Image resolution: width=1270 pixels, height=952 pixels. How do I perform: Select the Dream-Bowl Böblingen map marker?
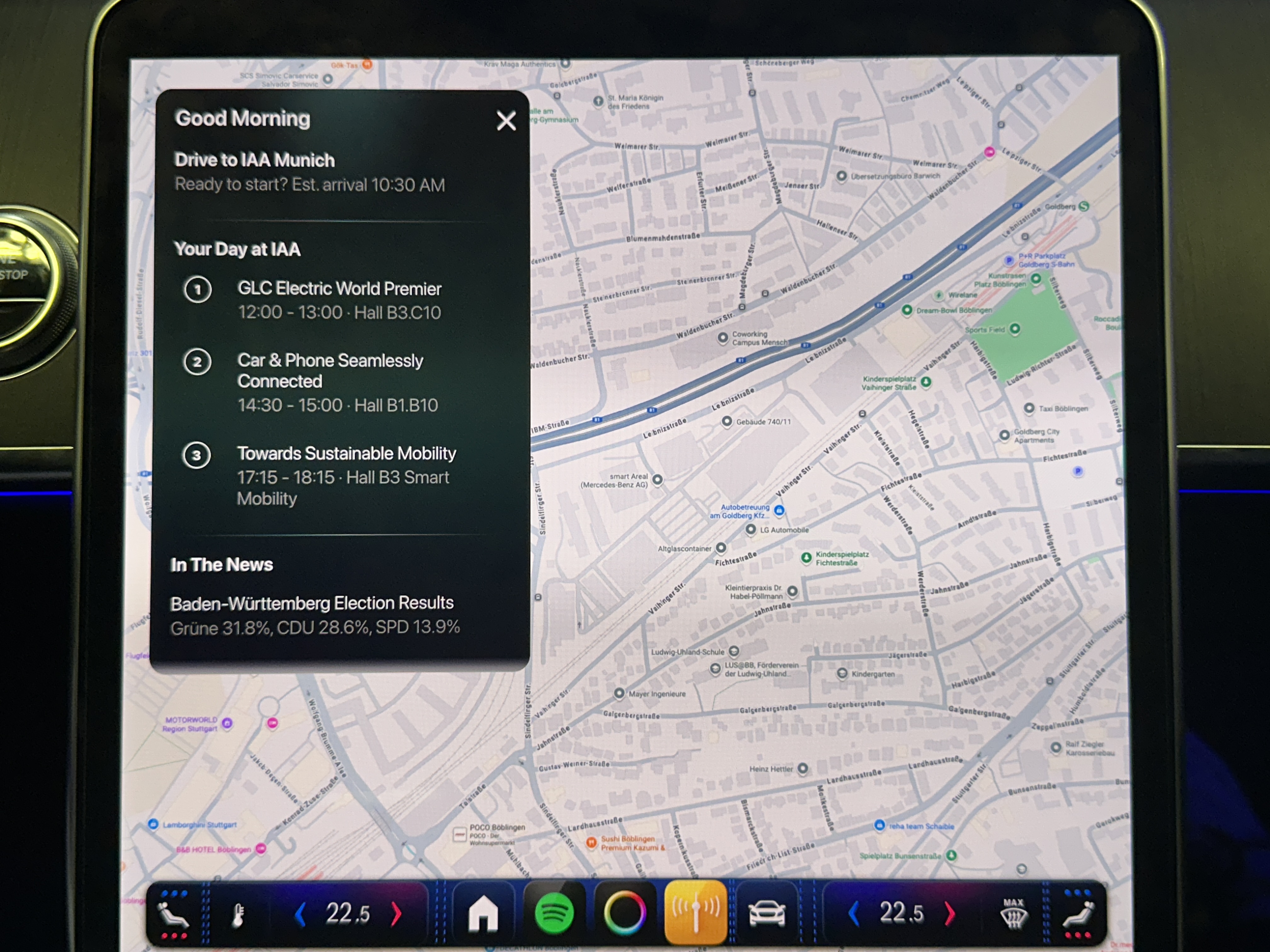coord(907,310)
